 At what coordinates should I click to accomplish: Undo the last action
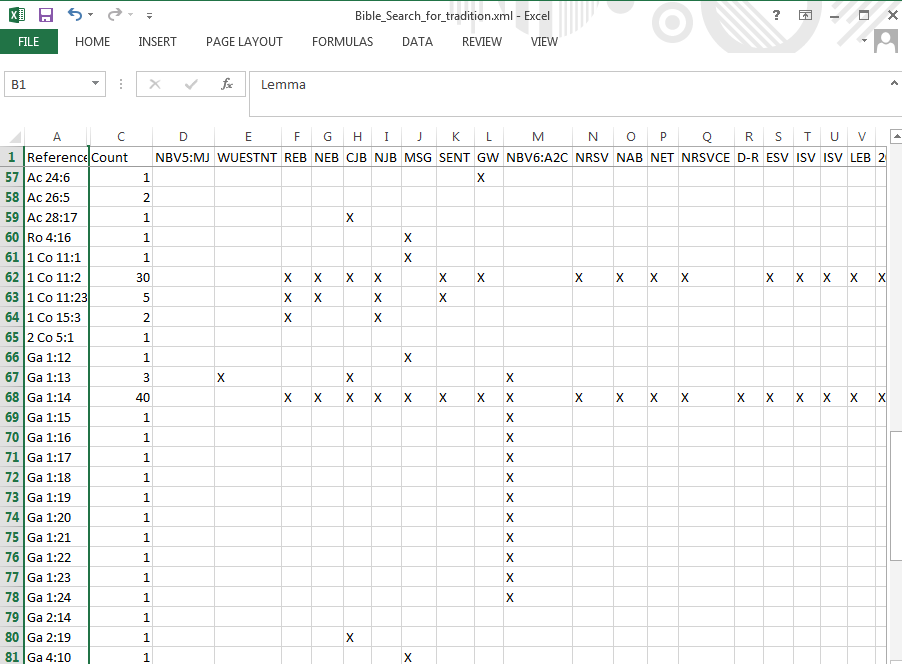click(x=75, y=14)
